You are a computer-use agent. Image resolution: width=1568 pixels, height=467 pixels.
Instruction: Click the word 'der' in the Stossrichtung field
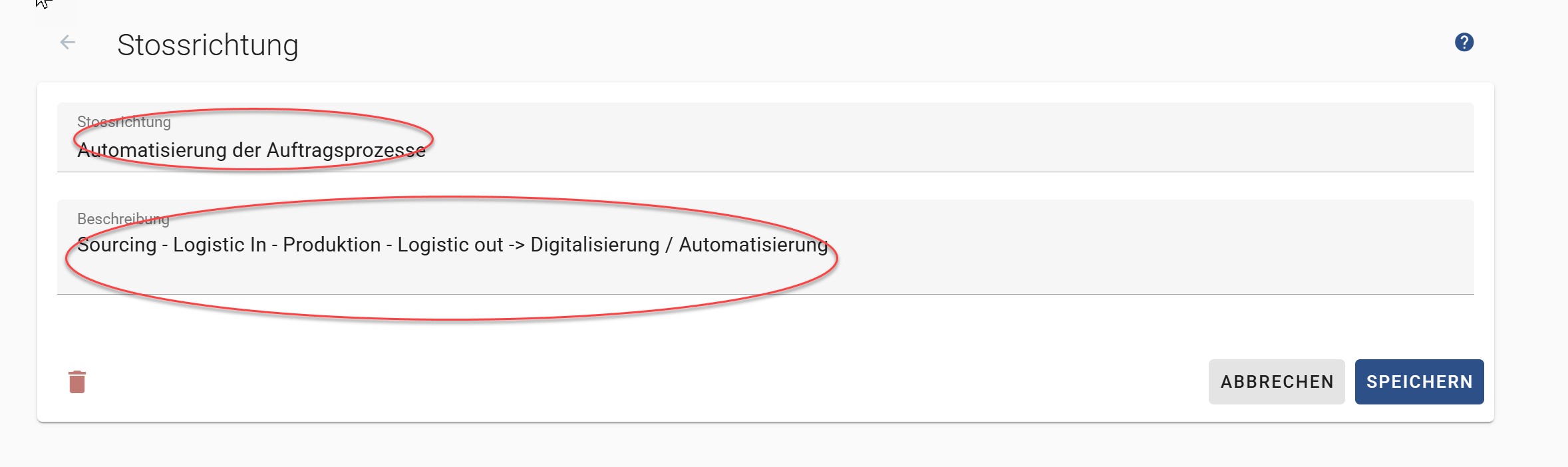click(x=247, y=151)
